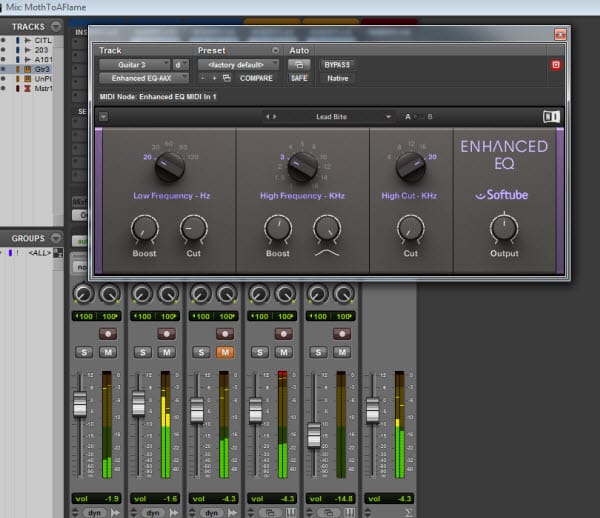Click the 'vol -1.9' volume readout
Viewport: 600px width, 518px height.
coord(96,498)
